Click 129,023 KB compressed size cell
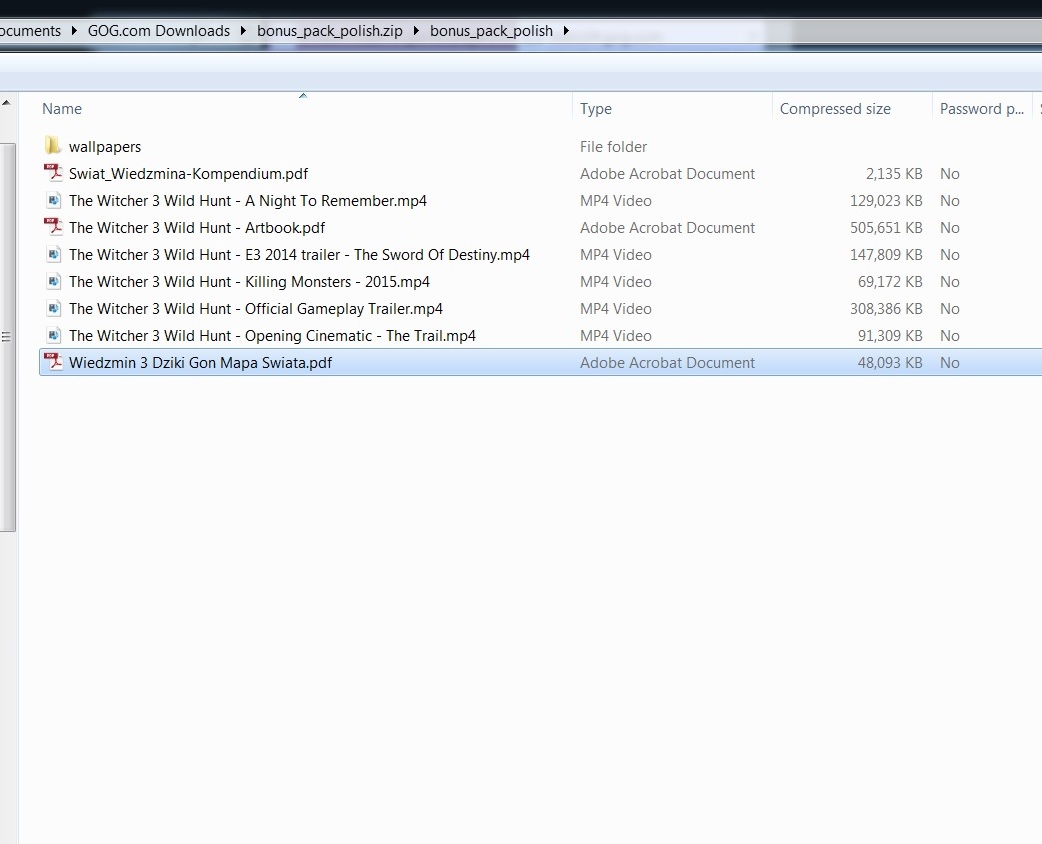 tap(886, 201)
